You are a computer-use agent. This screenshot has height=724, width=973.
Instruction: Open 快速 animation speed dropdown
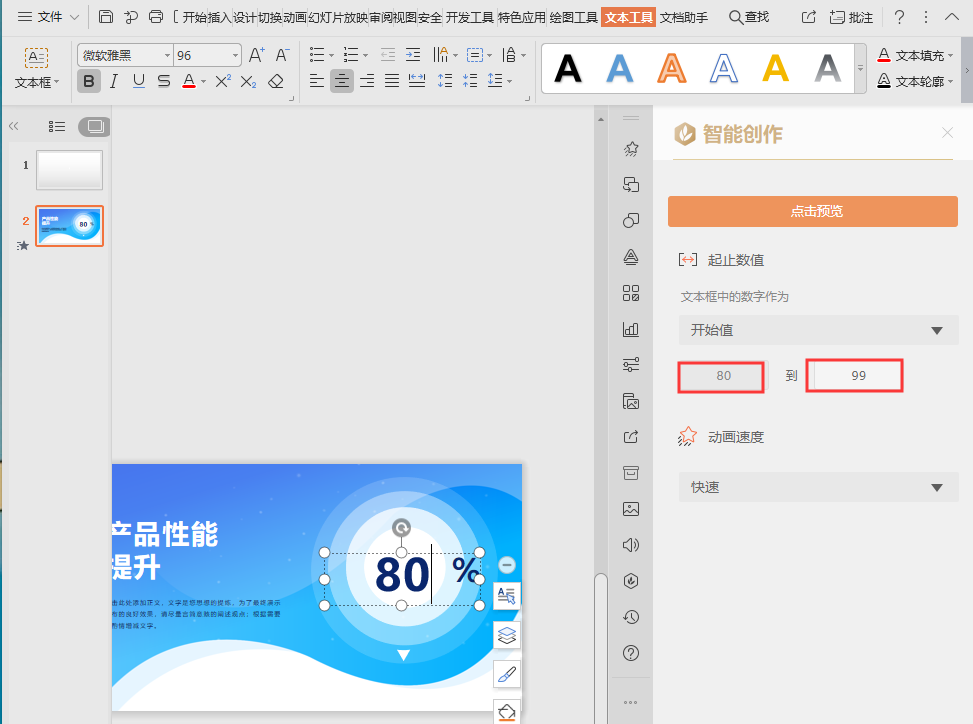click(818, 487)
